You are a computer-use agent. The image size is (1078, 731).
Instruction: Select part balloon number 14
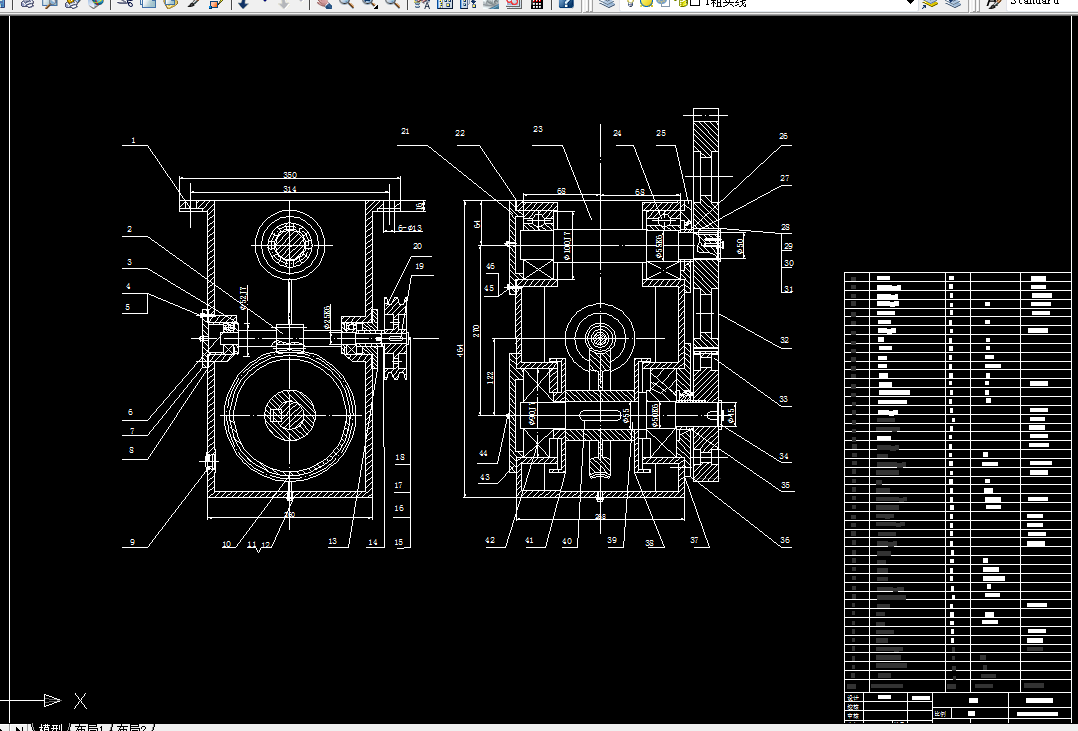tap(373, 542)
